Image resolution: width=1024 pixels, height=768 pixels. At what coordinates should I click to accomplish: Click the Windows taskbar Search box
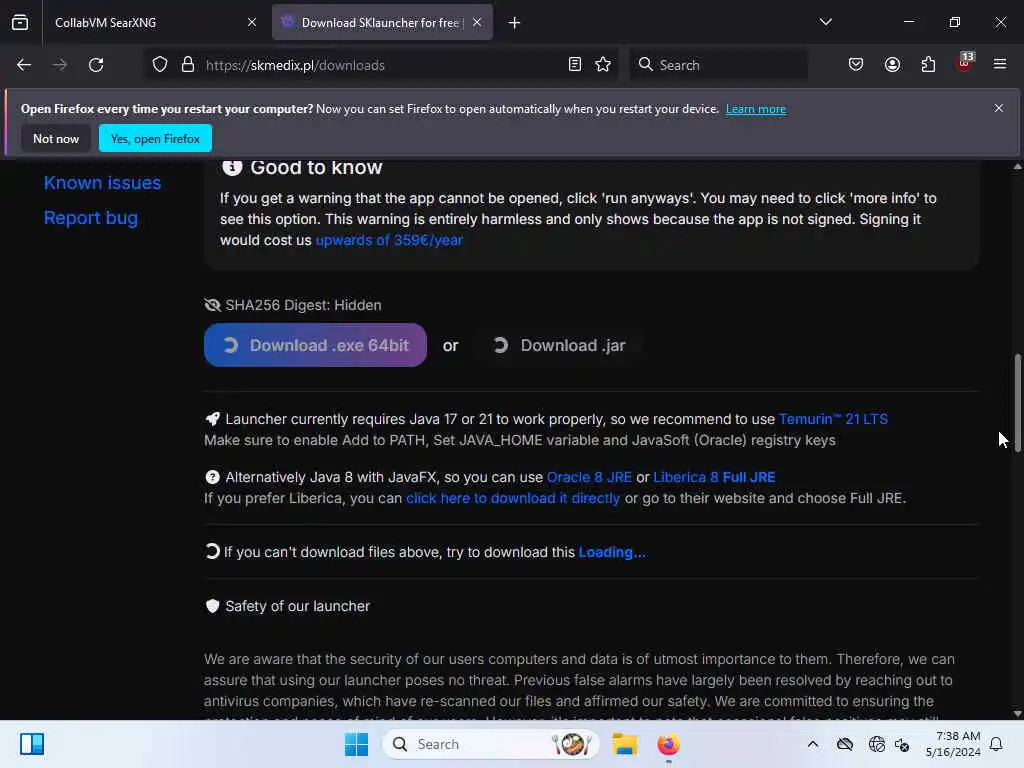[x=490, y=744]
